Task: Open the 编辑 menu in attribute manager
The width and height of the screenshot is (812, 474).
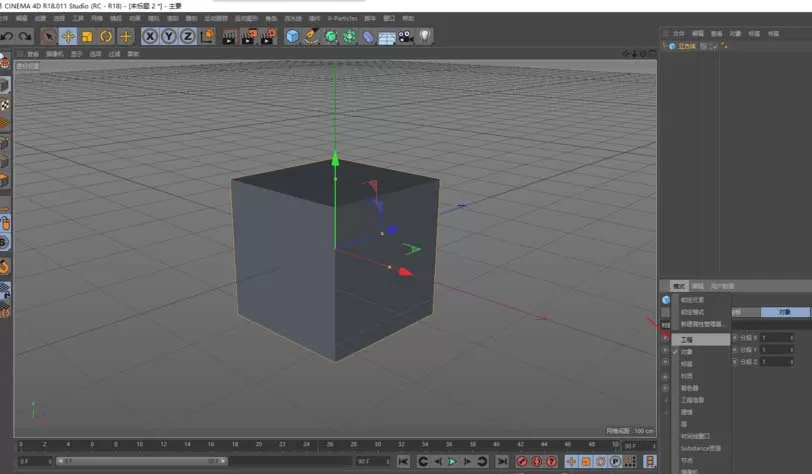Action: tap(698, 286)
